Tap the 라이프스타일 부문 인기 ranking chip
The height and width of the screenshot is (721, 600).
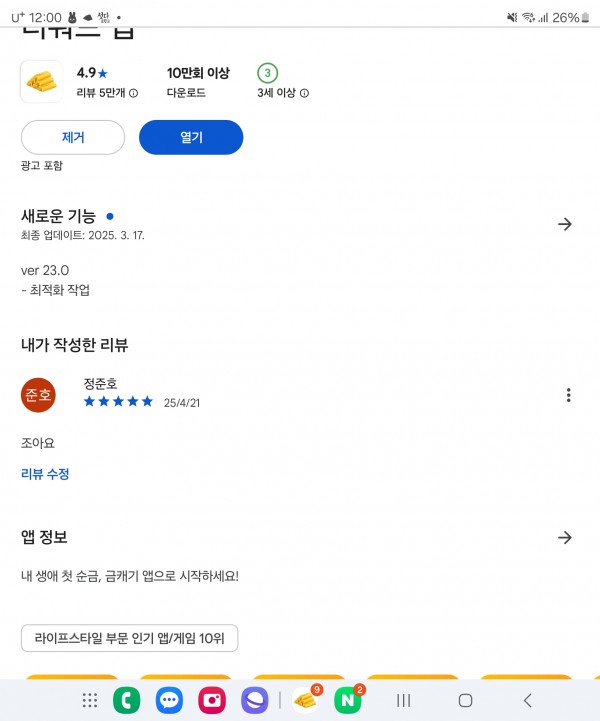(129, 638)
